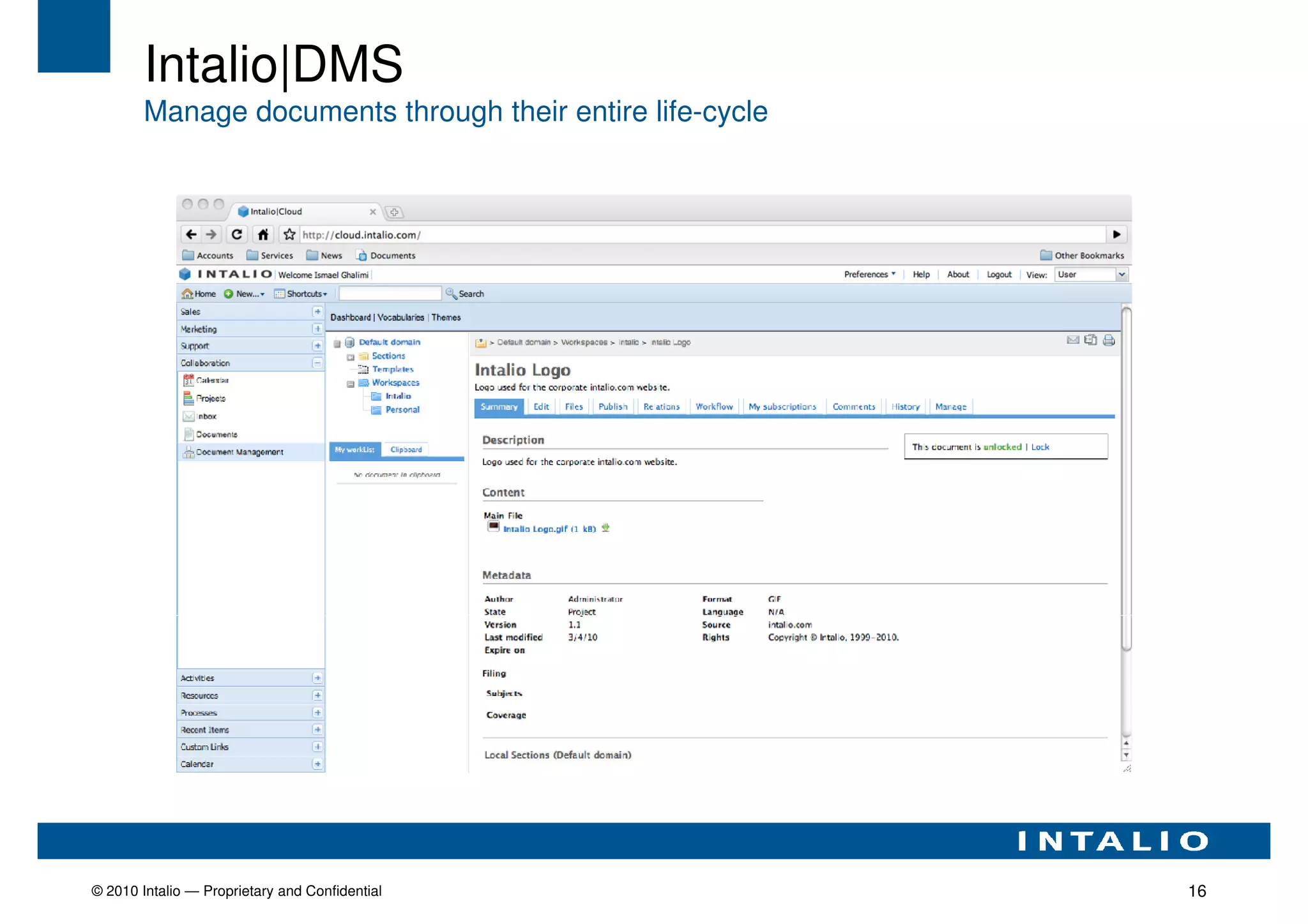
Task: Focus the search text field
Action: coord(390,294)
